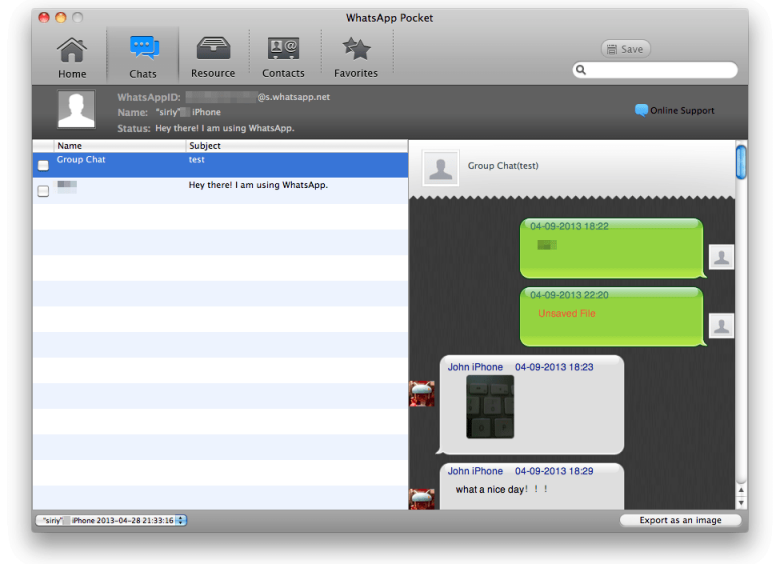The height and width of the screenshot is (564, 780).
Task: Click the magnifier icon in search field
Action: click(x=581, y=71)
